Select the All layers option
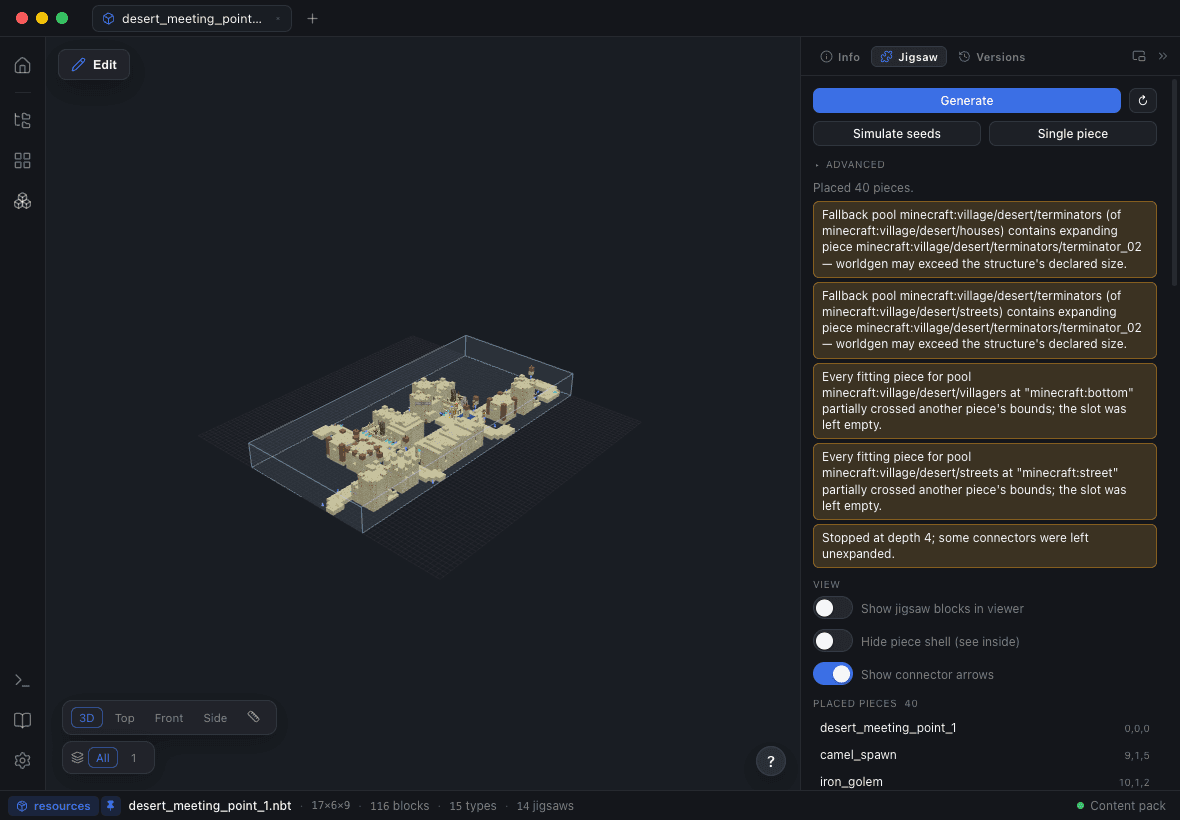 click(102, 758)
